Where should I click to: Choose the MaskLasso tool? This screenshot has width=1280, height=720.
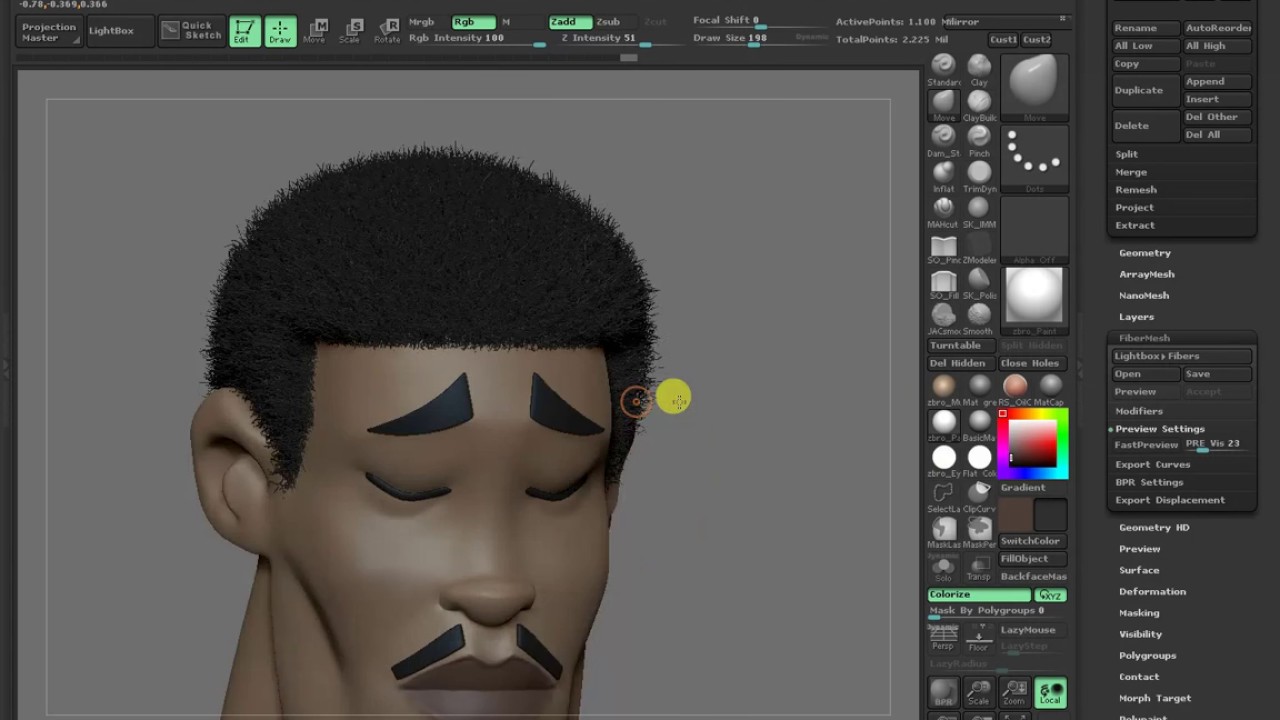click(943, 532)
